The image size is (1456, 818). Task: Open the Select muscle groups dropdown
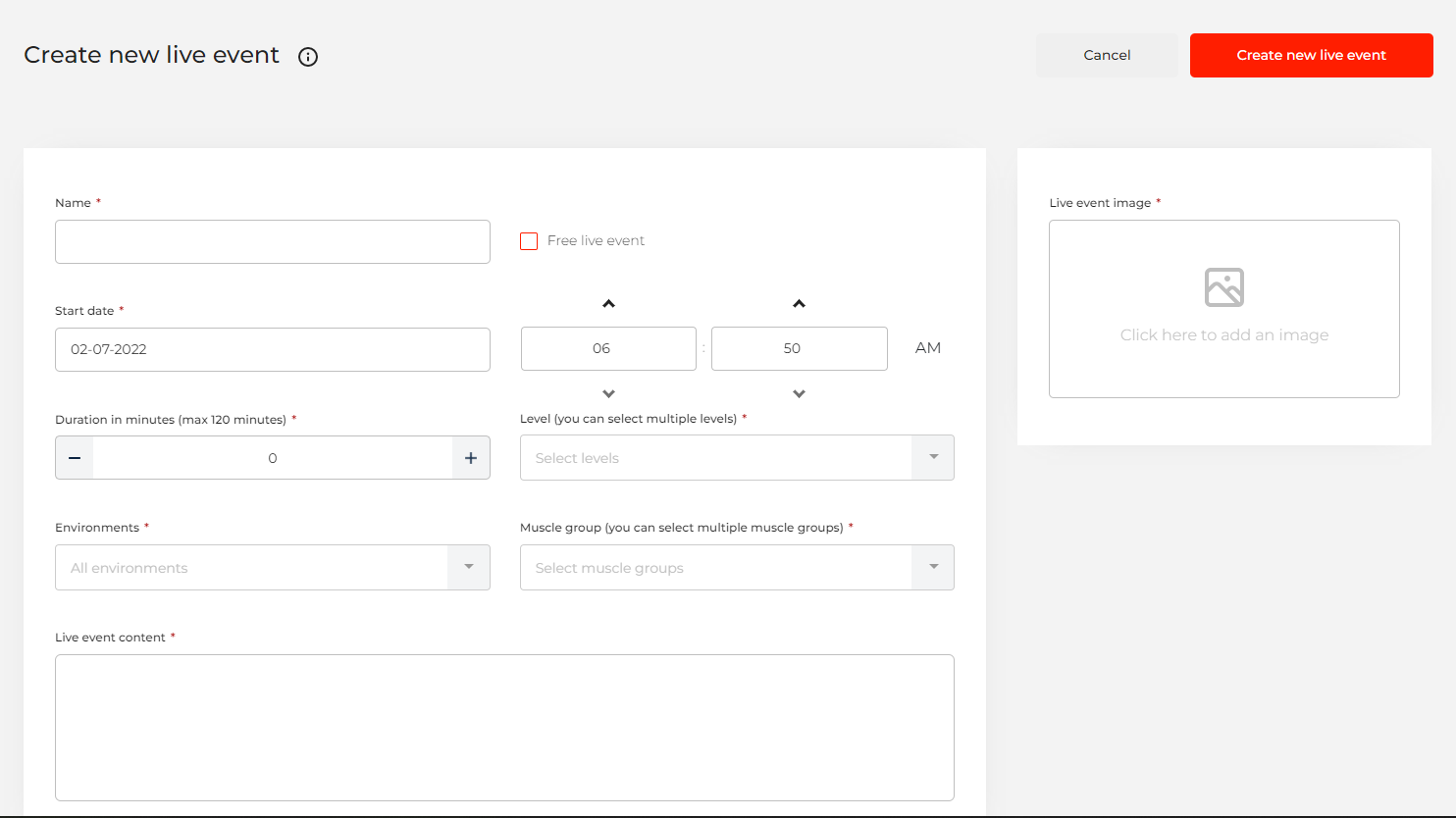[x=736, y=568]
